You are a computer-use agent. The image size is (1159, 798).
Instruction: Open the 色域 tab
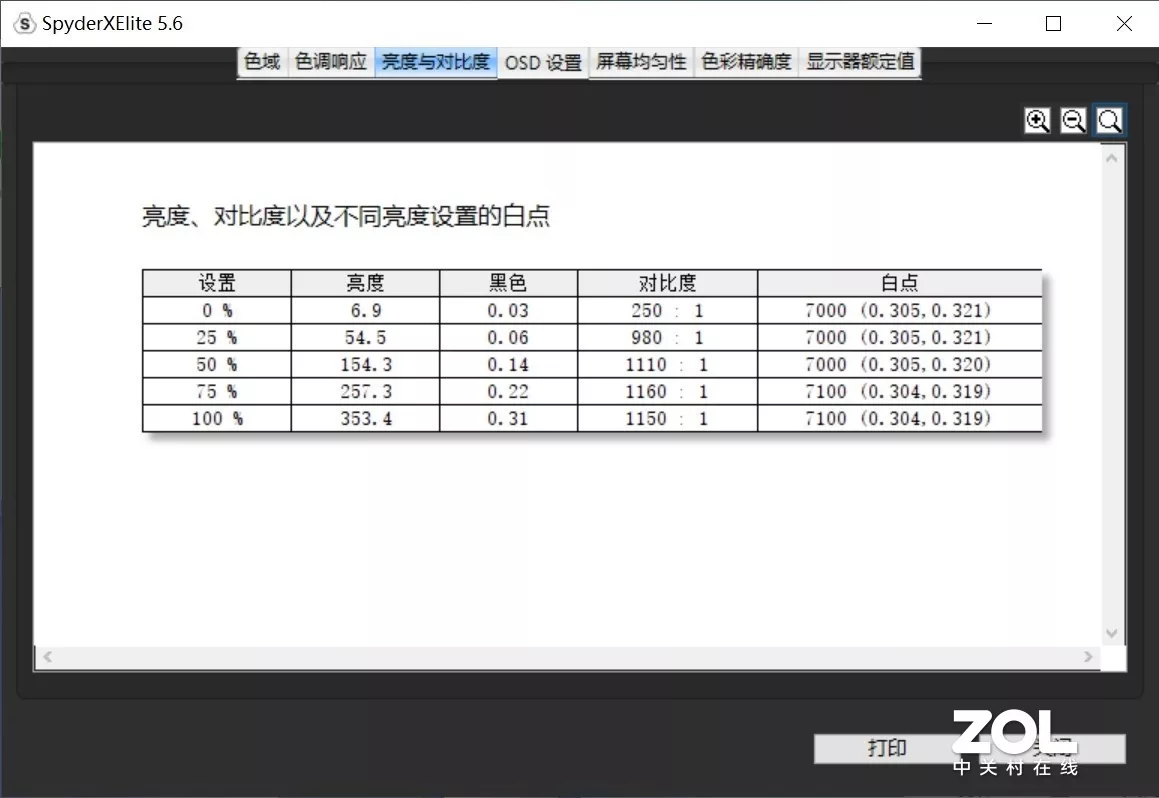coord(262,61)
